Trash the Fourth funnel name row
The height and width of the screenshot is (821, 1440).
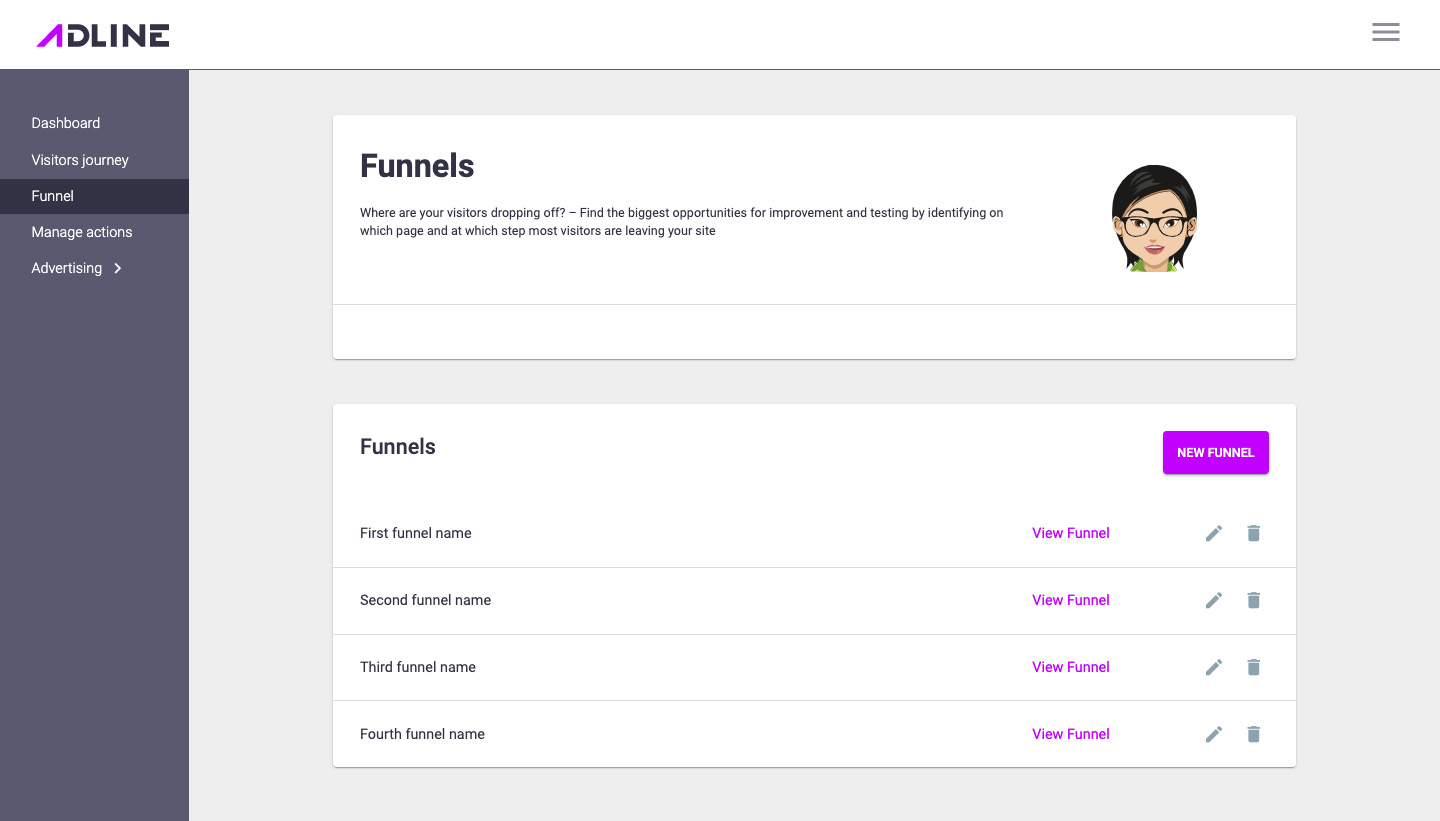1253,735
